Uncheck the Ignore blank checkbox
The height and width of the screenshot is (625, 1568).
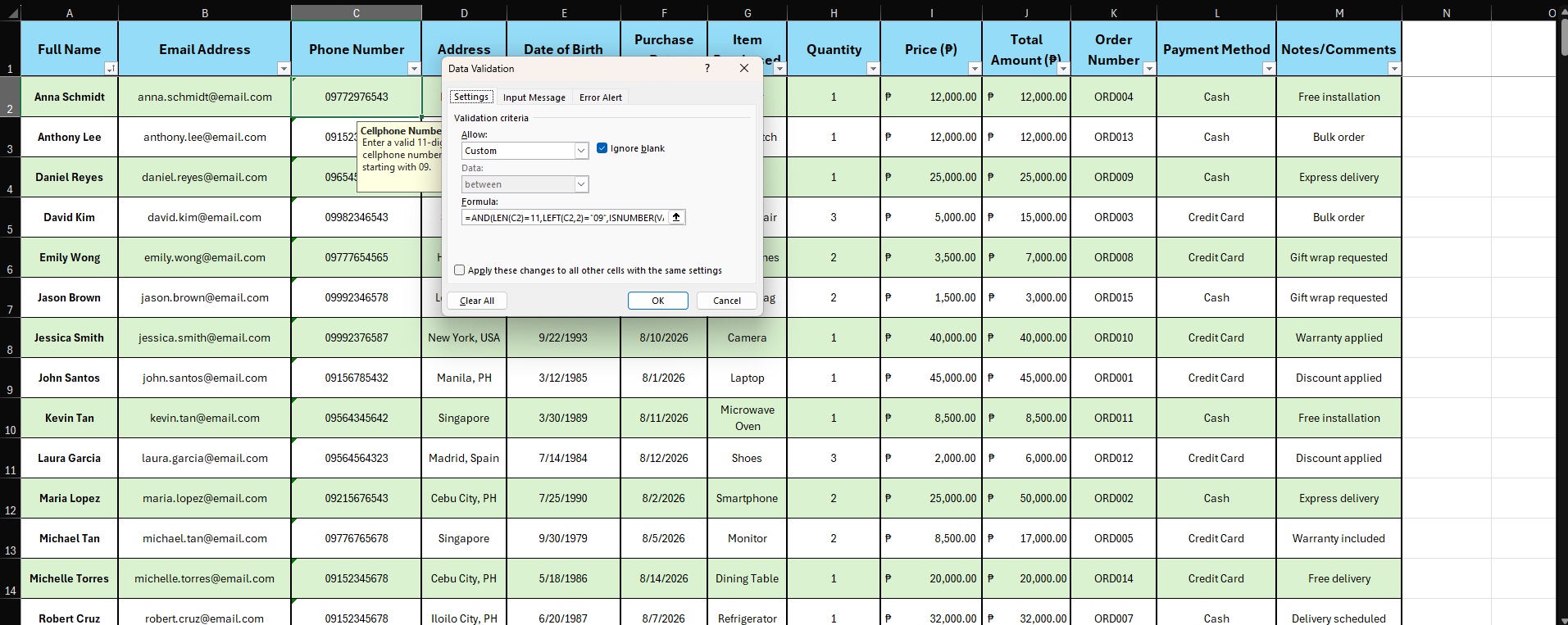pyautogui.click(x=602, y=148)
